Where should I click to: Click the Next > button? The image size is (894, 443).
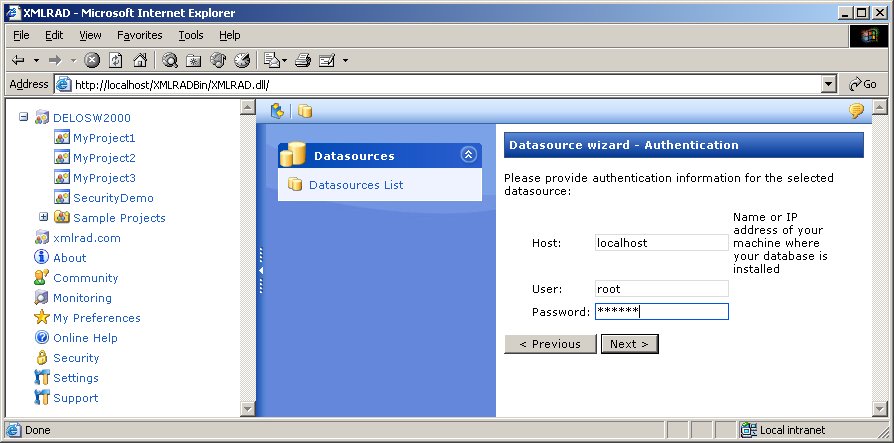pyautogui.click(x=629, y=344)
